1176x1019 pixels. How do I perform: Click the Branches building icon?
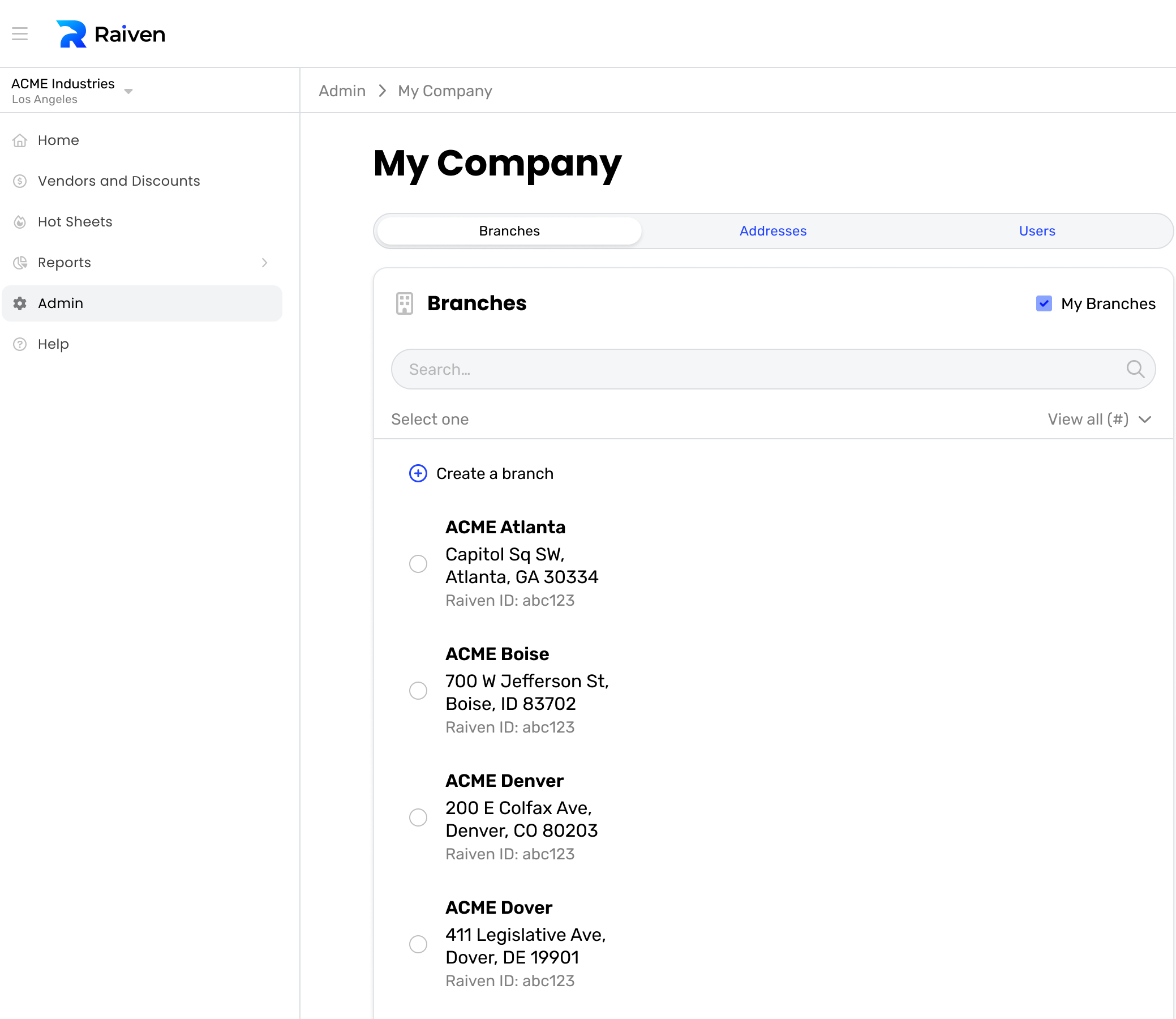[x=405, y=303]
